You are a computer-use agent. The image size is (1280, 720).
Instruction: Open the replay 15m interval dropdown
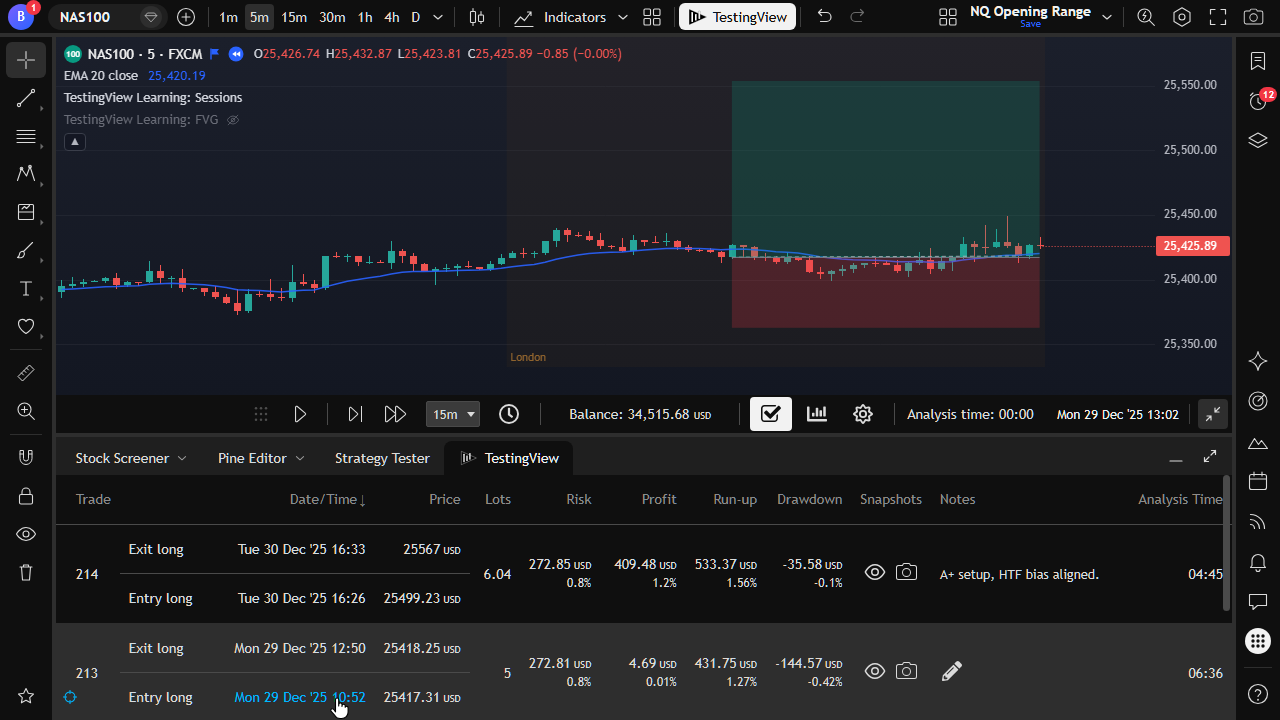pyautogui.click(x=453, y=414)
